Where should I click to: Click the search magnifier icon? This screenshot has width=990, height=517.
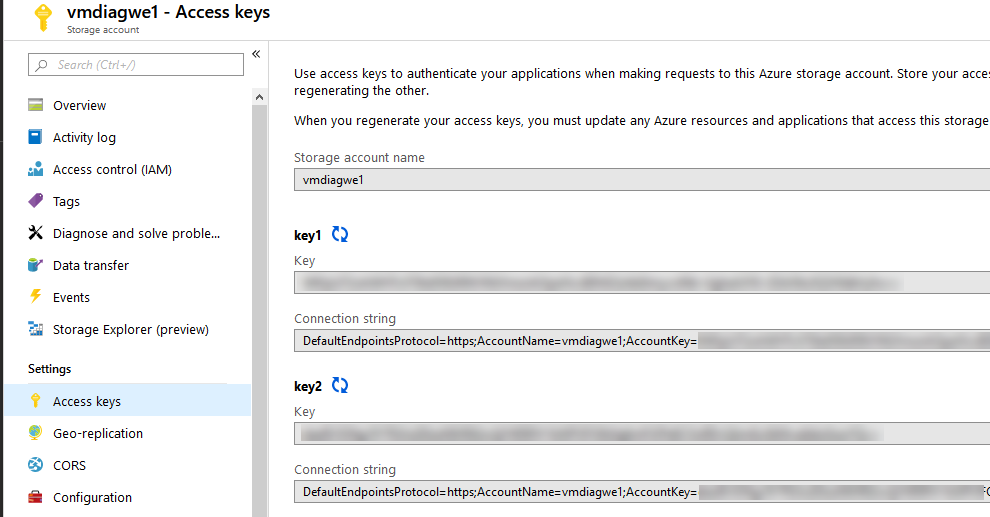42,65
